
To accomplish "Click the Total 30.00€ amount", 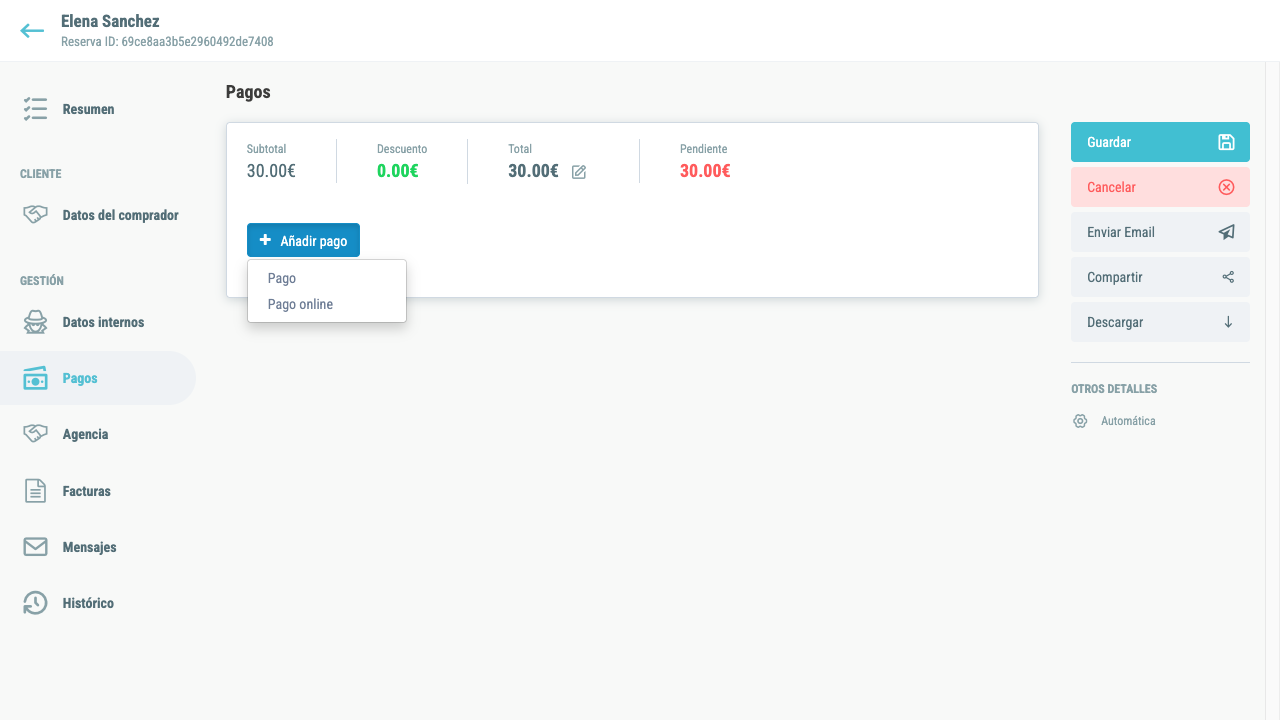I will tap(533, 171).
